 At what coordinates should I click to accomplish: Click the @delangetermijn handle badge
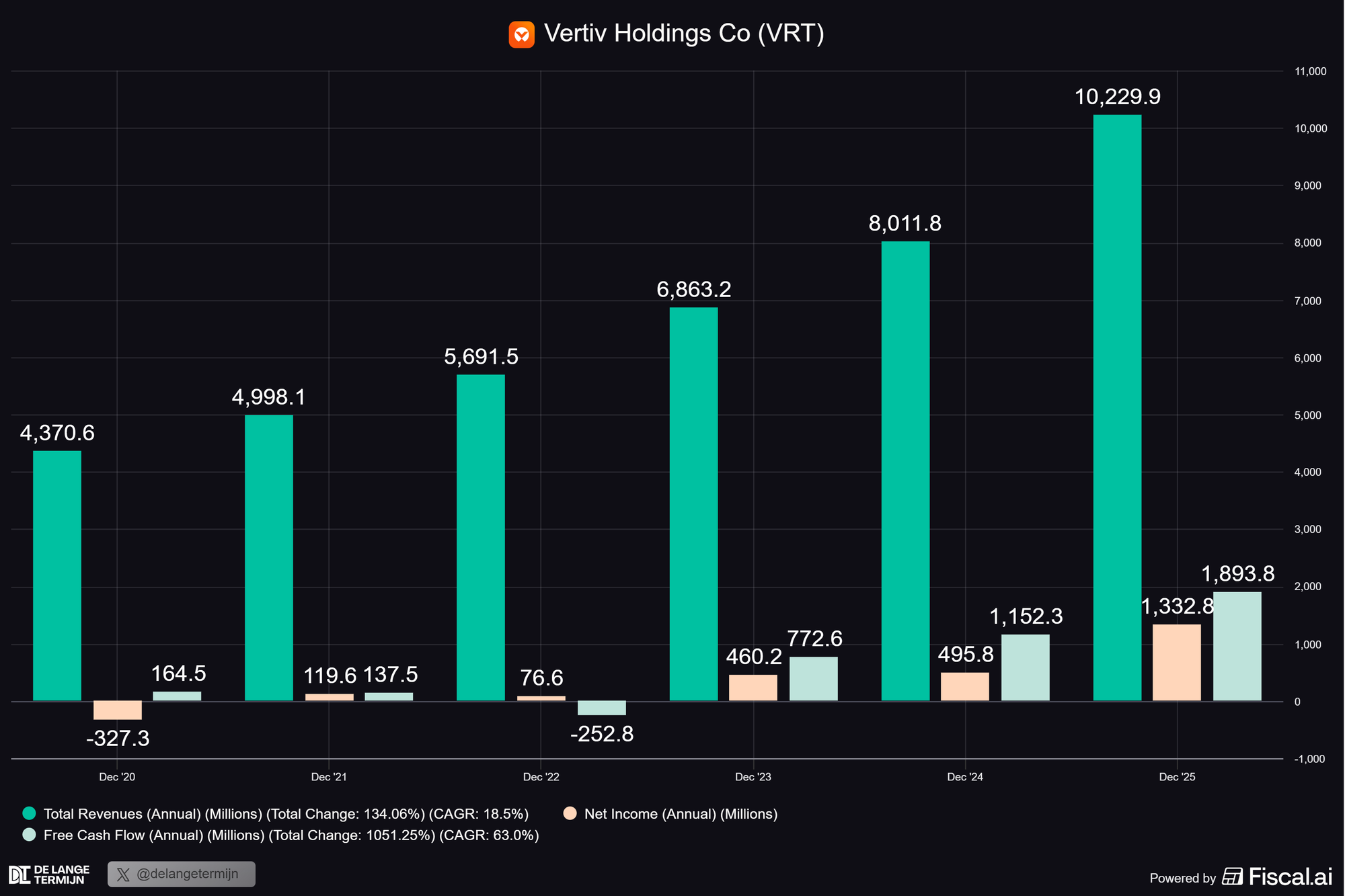pos(182,874)
